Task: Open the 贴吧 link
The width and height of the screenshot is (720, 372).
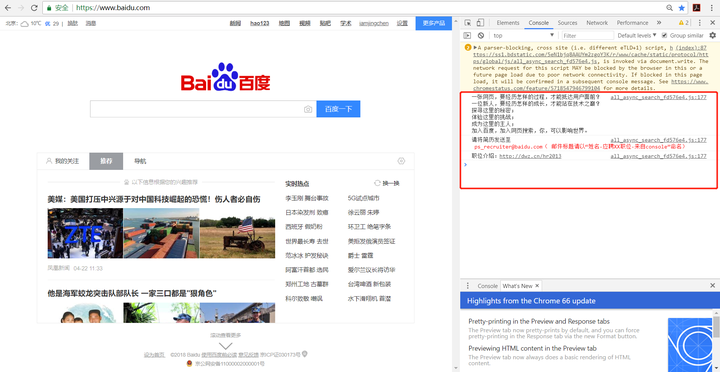Action: [x=325, y=23]
